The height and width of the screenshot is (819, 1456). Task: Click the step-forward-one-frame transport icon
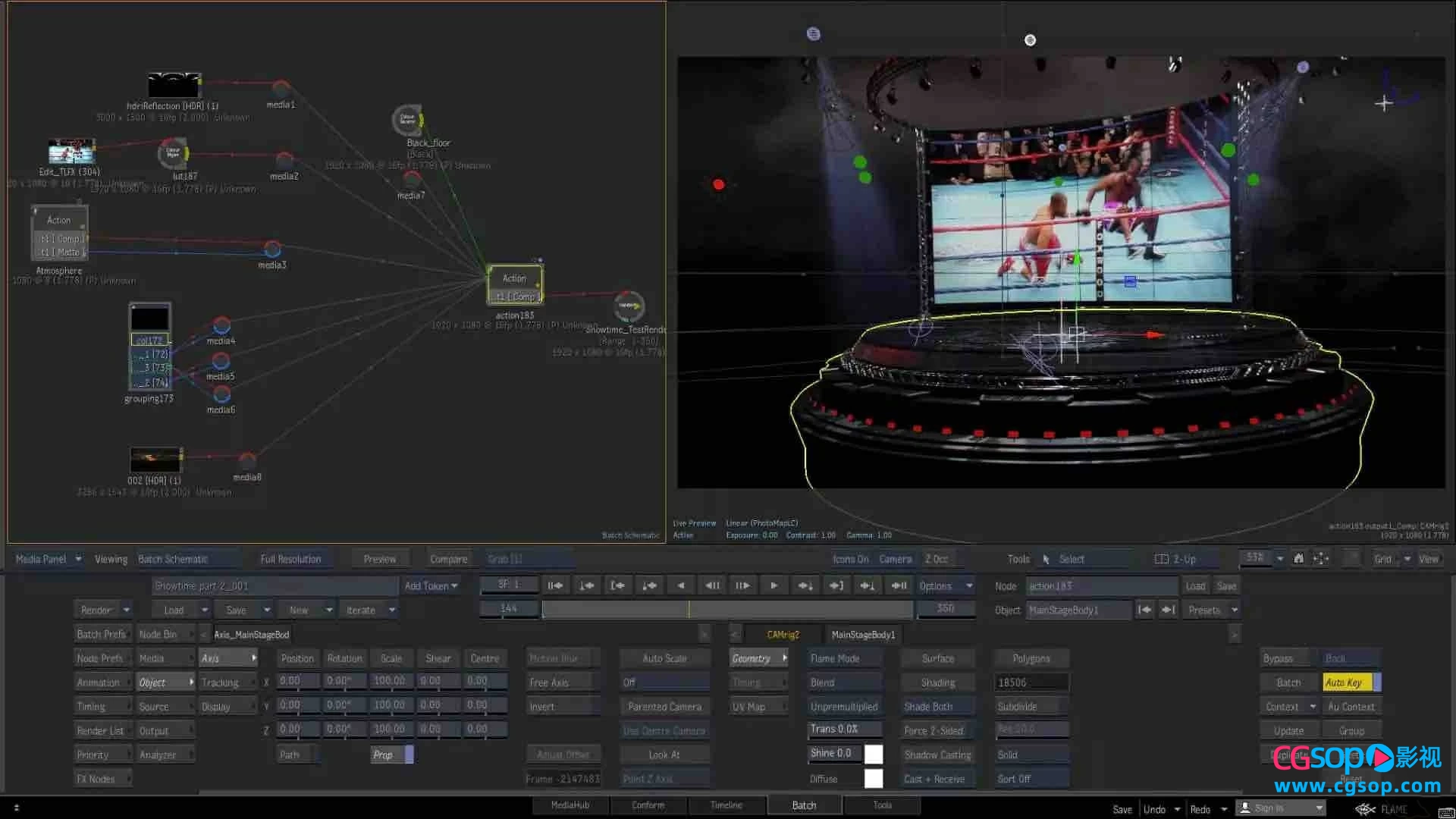point(773,585)
